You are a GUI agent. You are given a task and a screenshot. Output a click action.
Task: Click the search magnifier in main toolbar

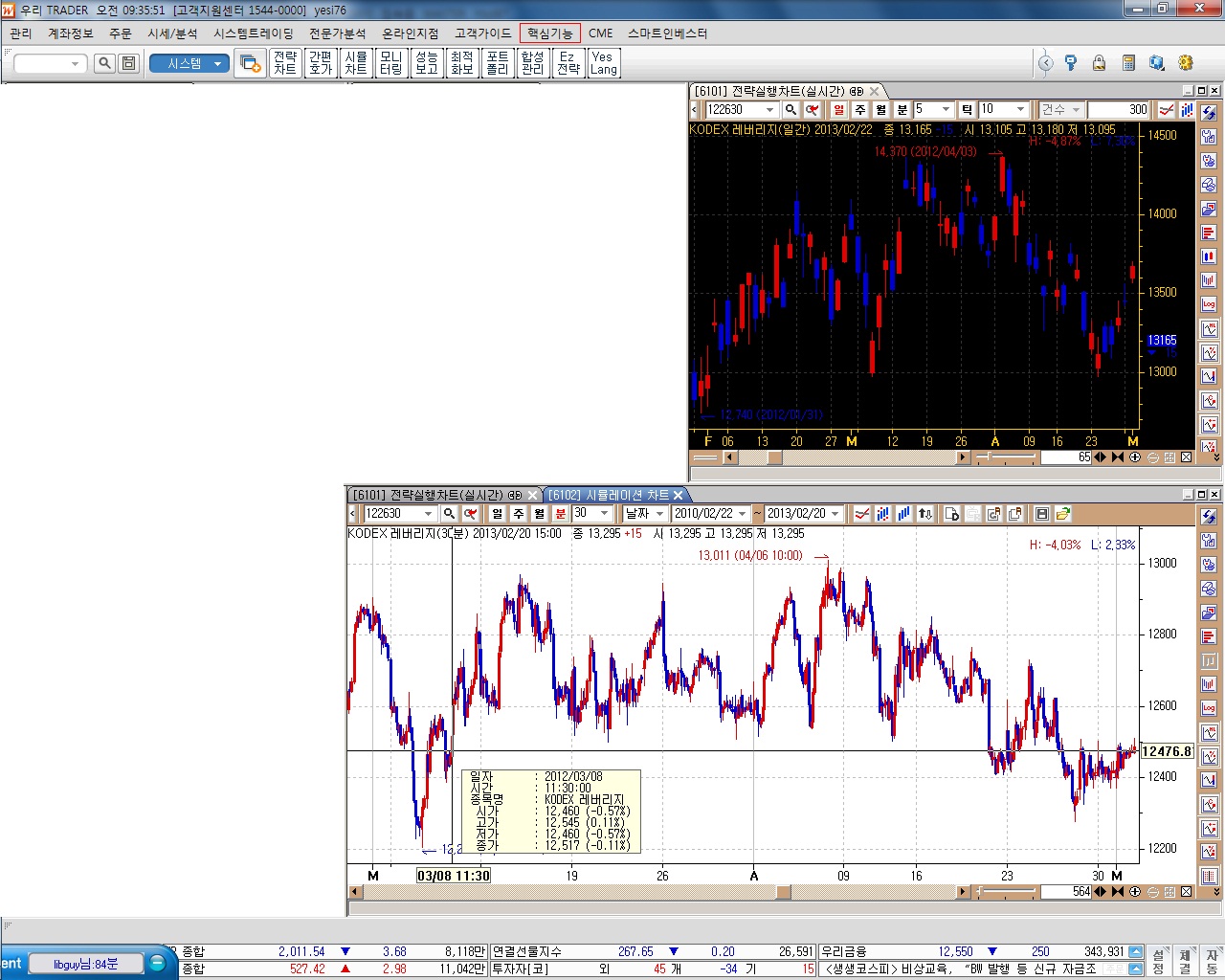(105, 63)
